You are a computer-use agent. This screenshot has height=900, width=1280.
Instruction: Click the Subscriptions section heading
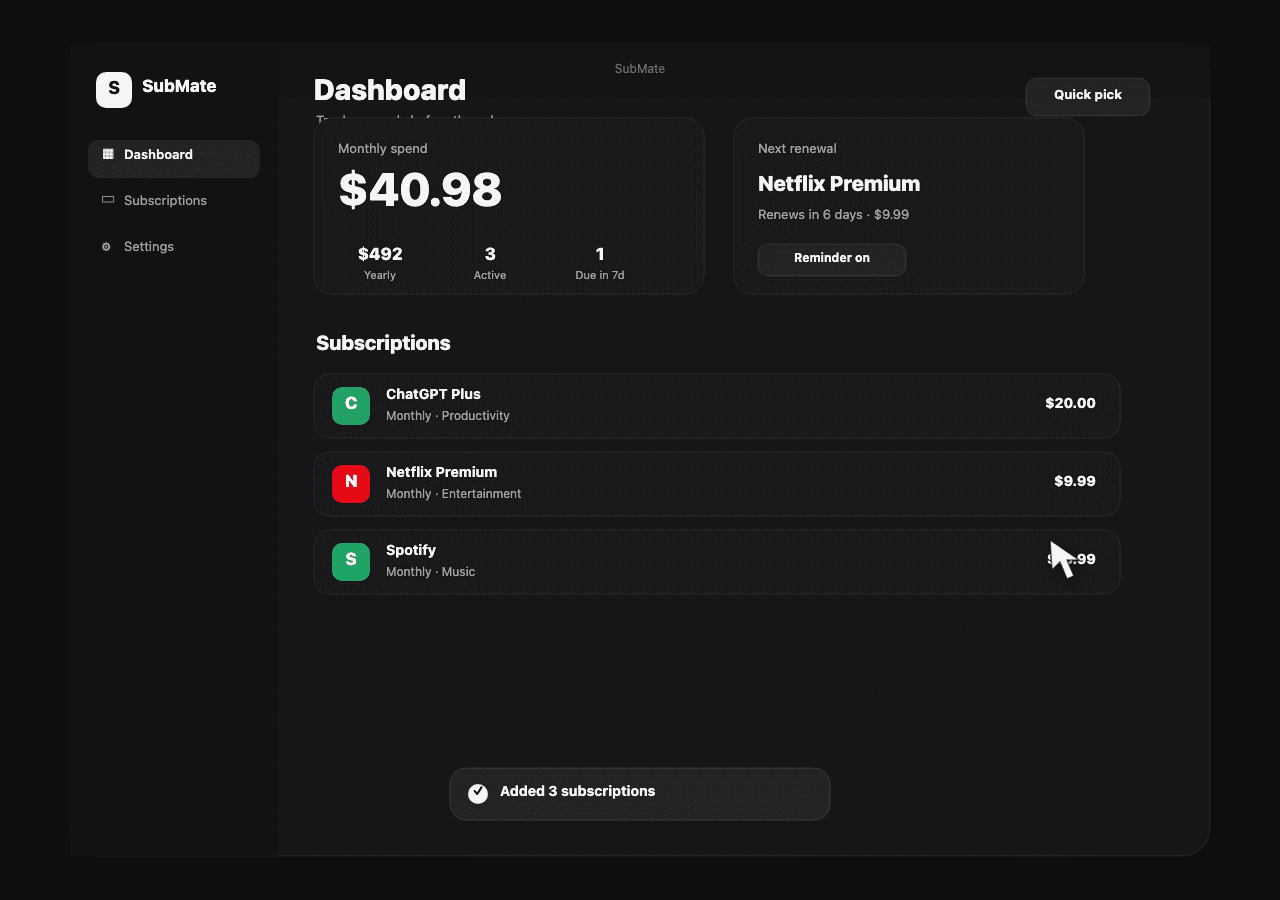tap(383, 343)
